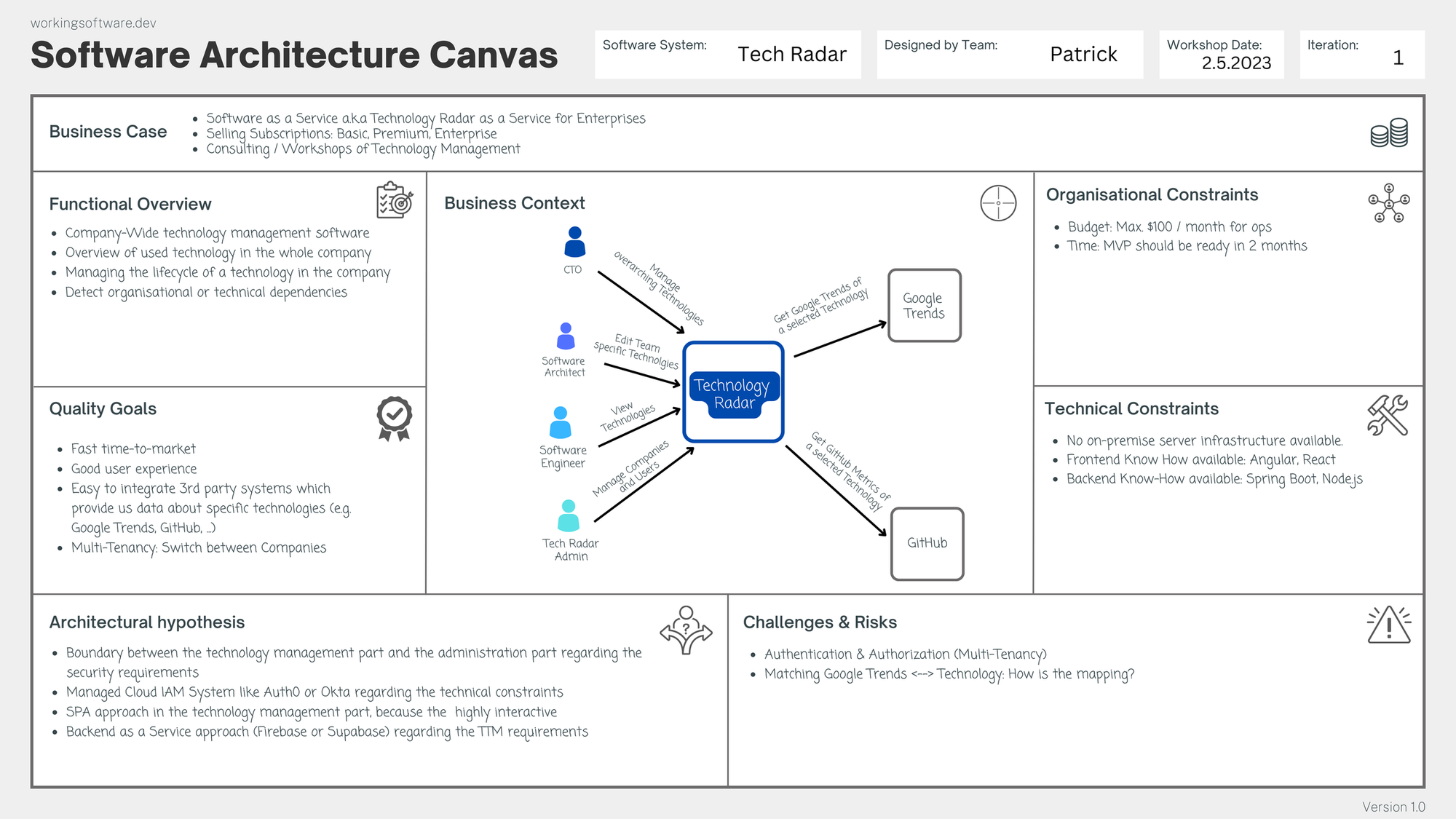The image size is (1456, 819).
Task: Select the CTO person icon
Action: tap(574, 242)
